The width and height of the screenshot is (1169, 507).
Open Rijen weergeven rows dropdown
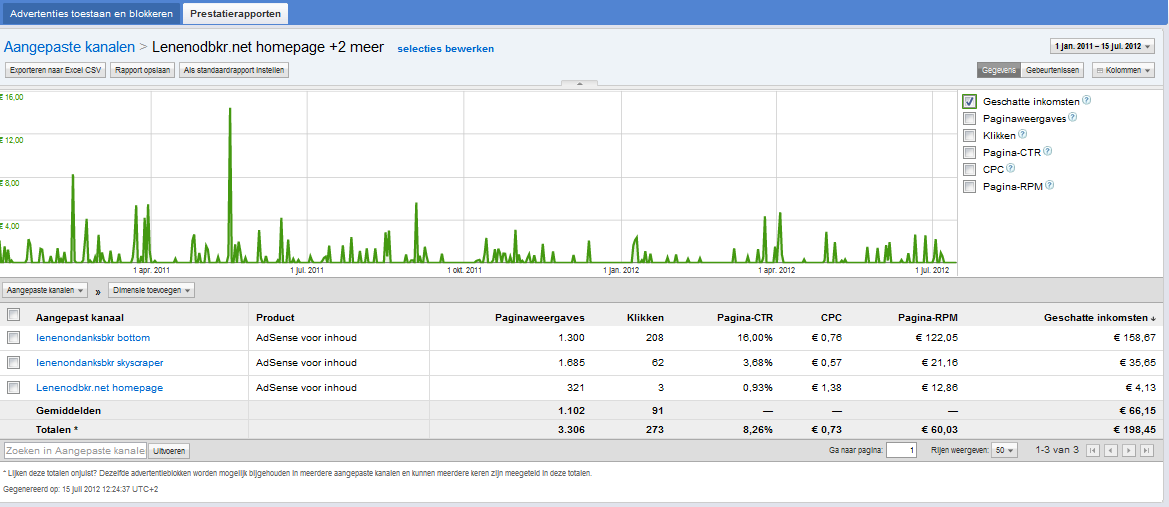click(x=1006, y=450)
